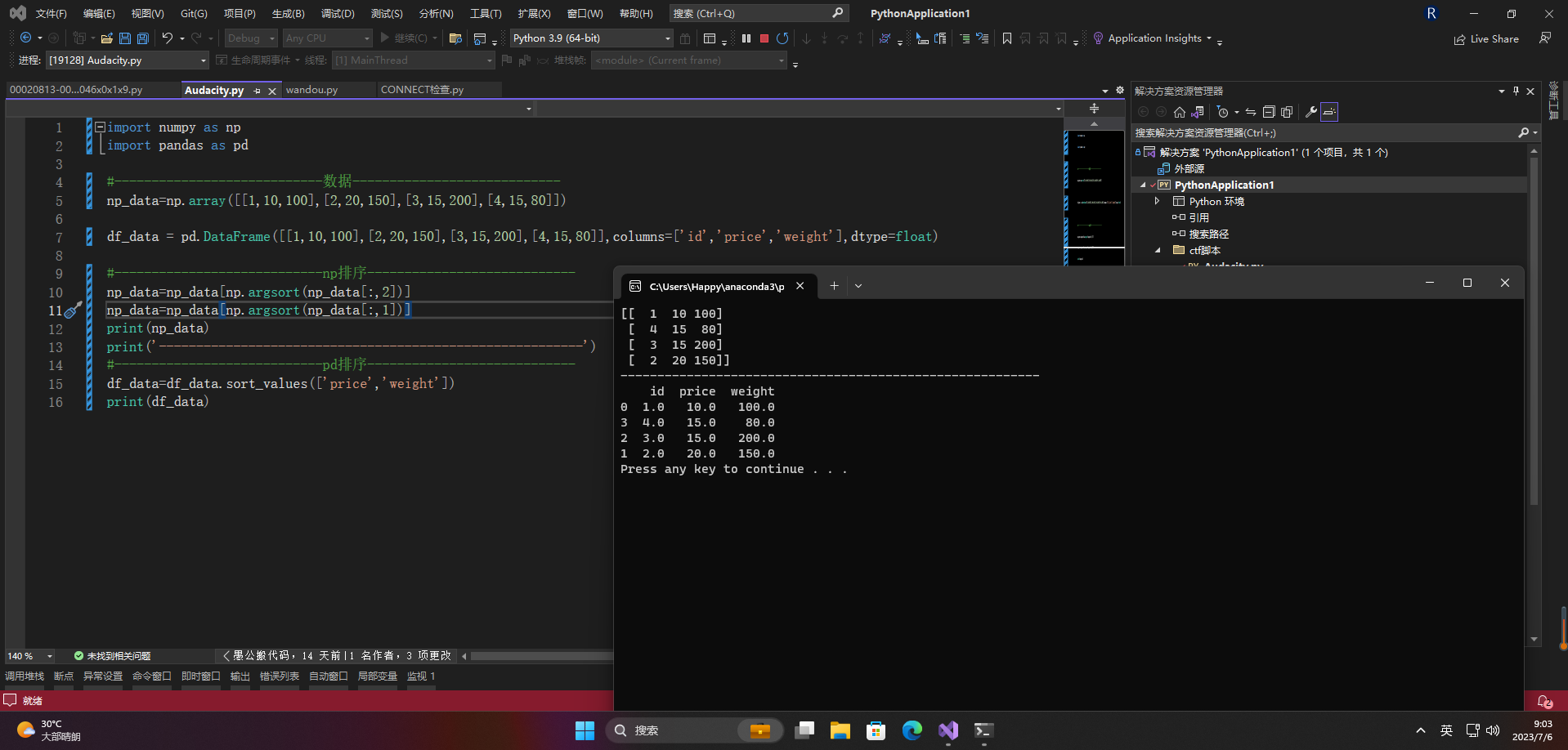Viewport: 1568px width, 750px height.
Task: Click the Live Share button
Action: coord(1486,39)
